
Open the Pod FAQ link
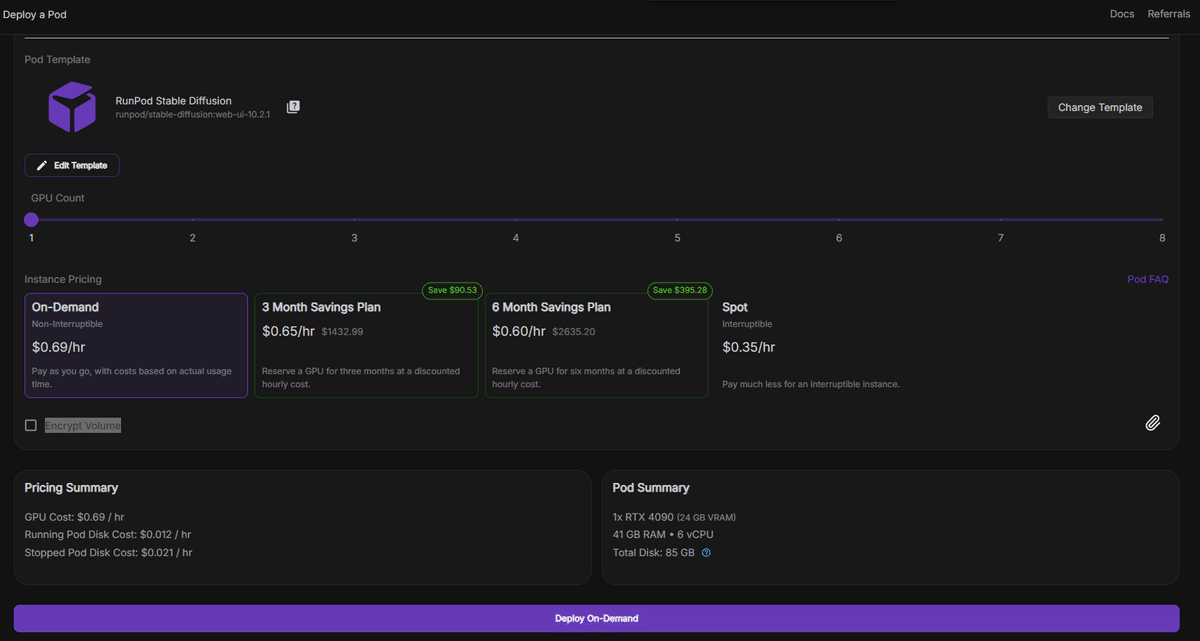(1147, 279)
